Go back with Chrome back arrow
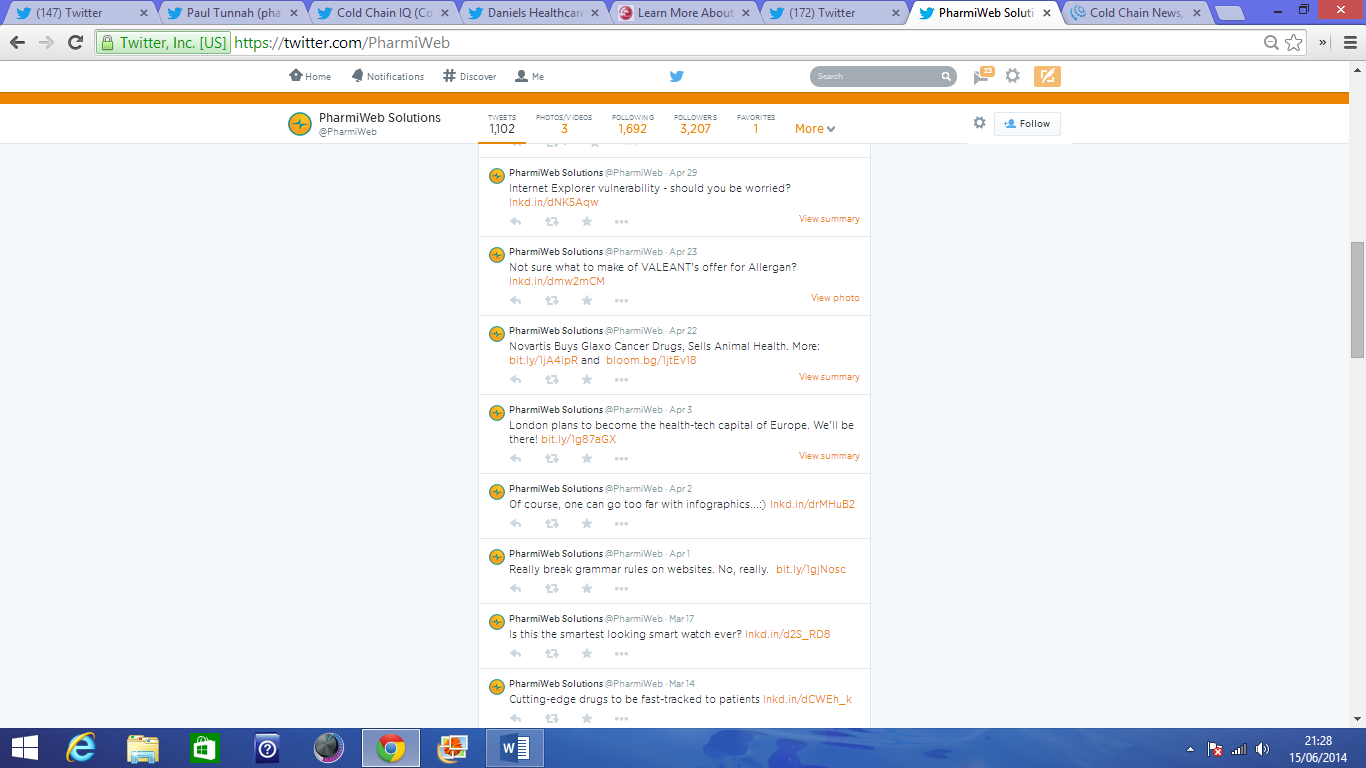The width and height of the screenshot is (1366, 768). (17, 43)
